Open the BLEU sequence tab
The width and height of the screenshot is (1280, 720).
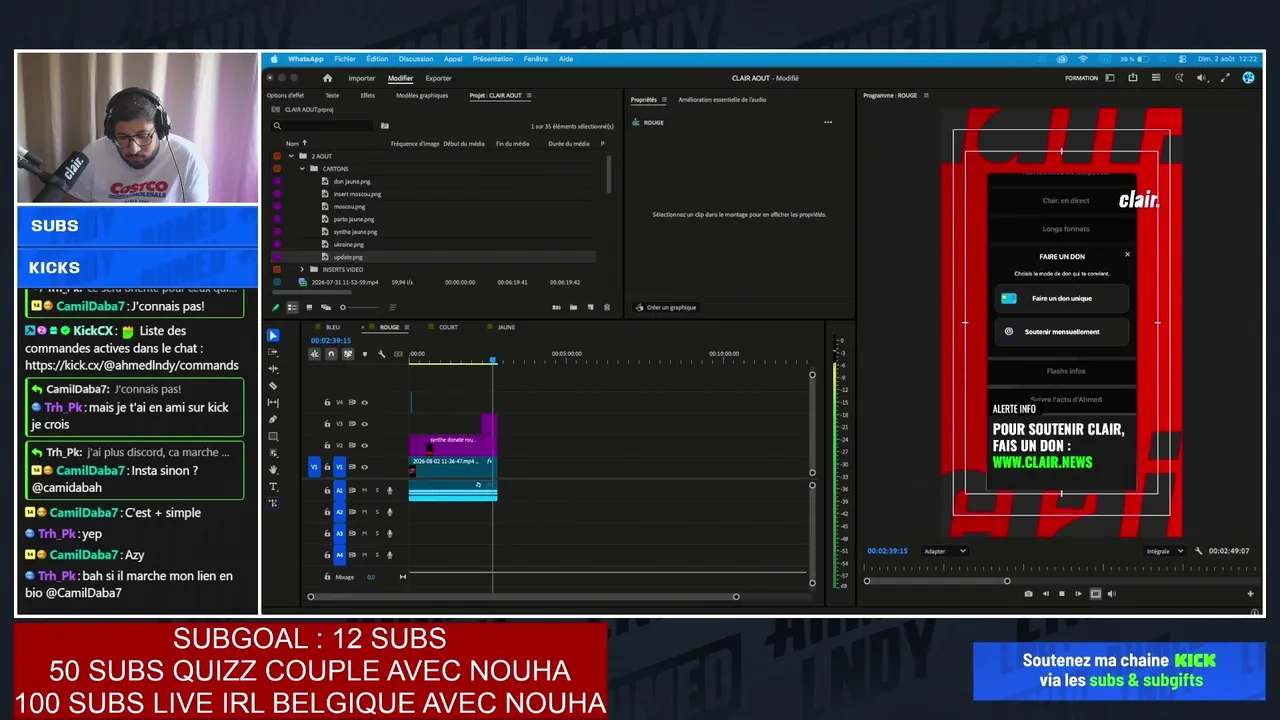333,327
